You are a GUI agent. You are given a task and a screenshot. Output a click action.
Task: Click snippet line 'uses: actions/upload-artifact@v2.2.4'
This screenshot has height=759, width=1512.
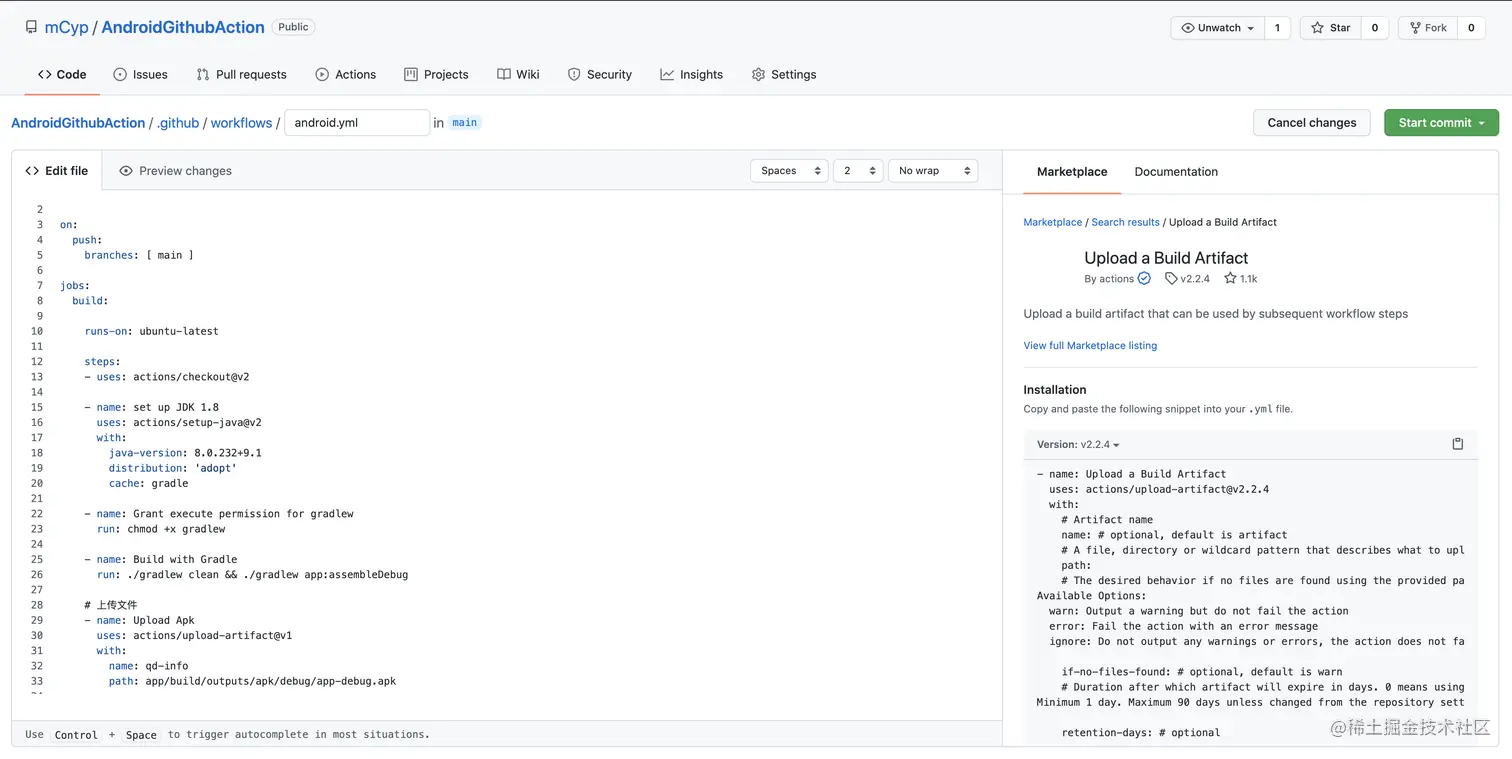point(1159,489)
